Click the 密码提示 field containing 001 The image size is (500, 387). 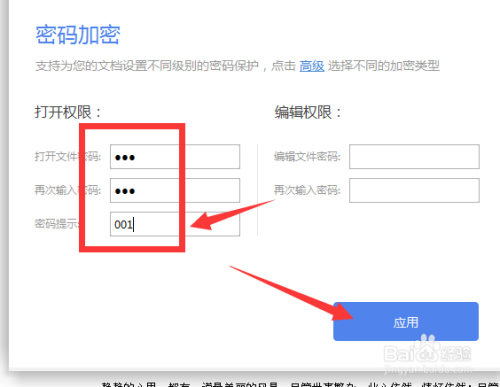click(x=175, y=224)
